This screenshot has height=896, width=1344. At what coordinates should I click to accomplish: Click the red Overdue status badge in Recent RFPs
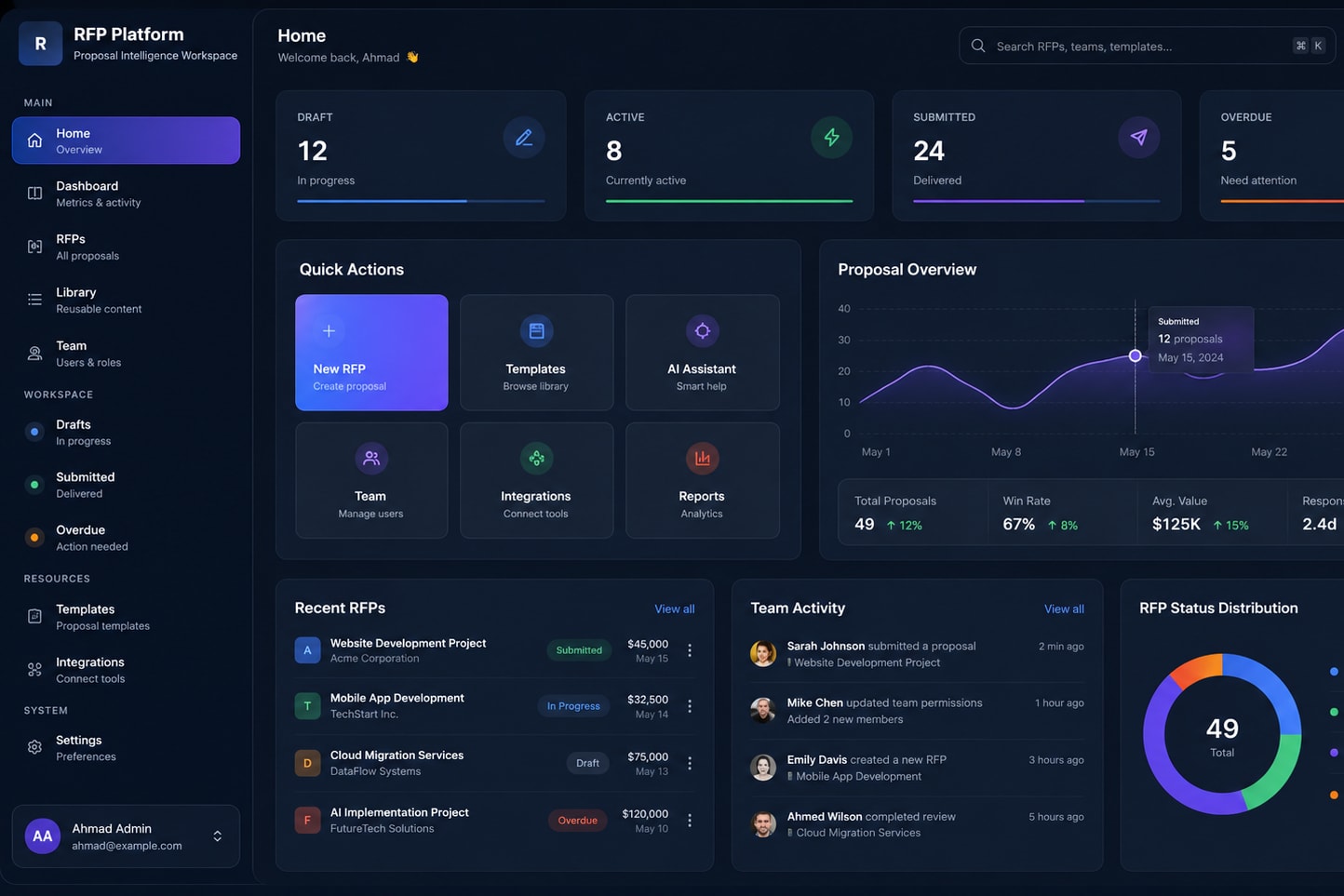click(x=578, y=821)
